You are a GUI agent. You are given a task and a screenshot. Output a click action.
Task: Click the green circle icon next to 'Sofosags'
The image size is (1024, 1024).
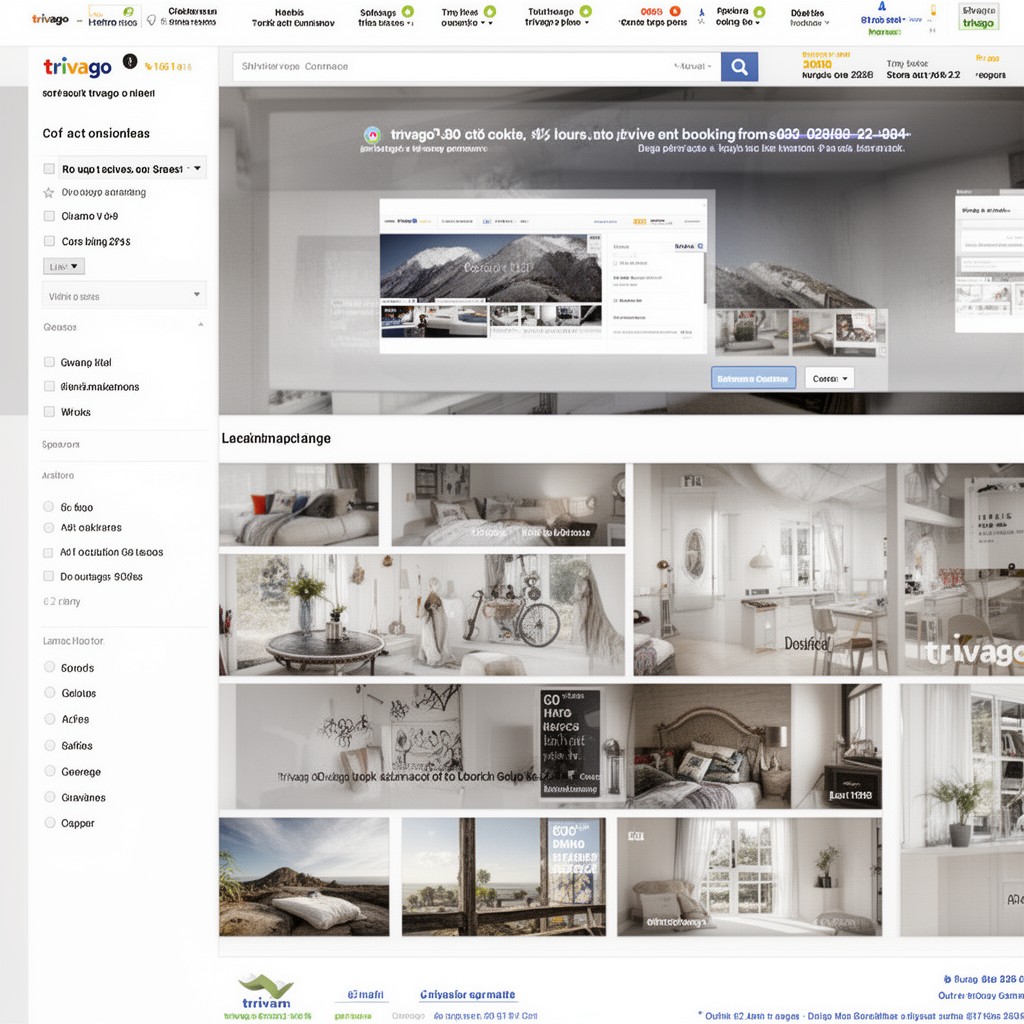(408, 11)
